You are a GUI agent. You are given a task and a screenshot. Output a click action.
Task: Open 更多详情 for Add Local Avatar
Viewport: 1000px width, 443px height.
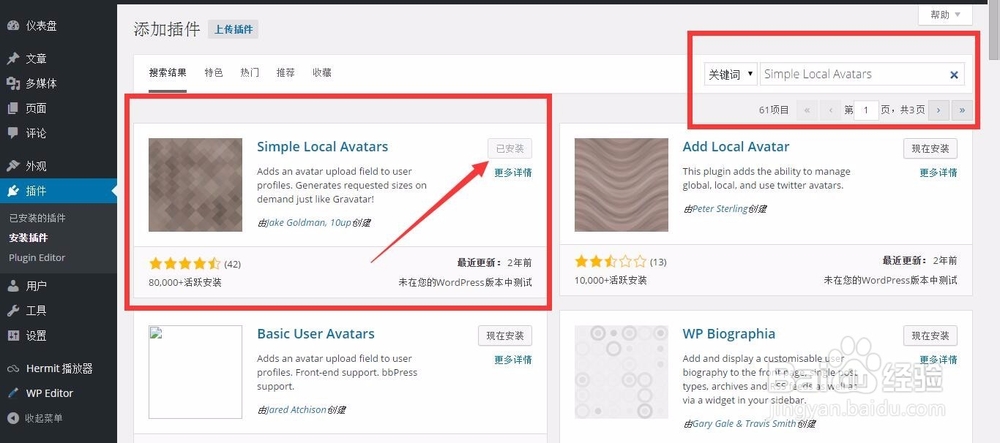(938, 172)
